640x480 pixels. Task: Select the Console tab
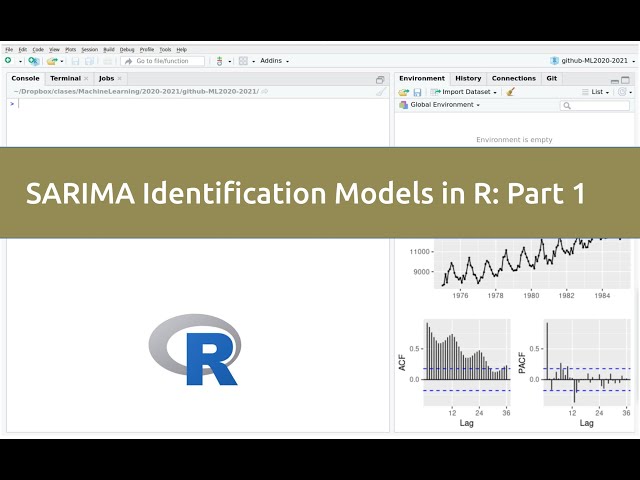tap(25, 78)
